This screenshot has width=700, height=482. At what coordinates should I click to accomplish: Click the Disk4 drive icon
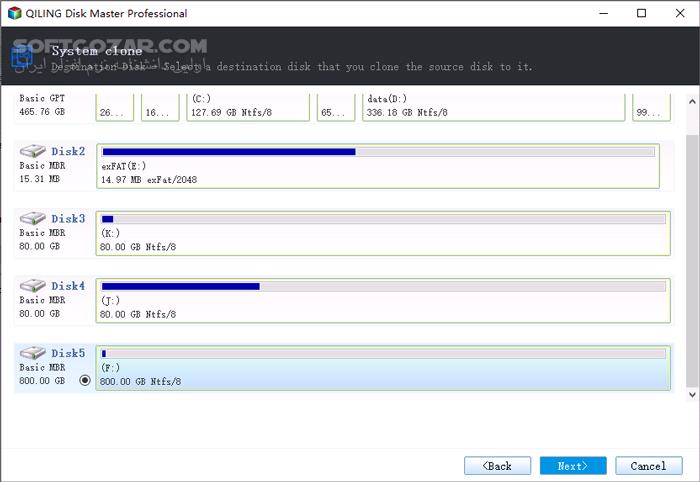[33, 285]
